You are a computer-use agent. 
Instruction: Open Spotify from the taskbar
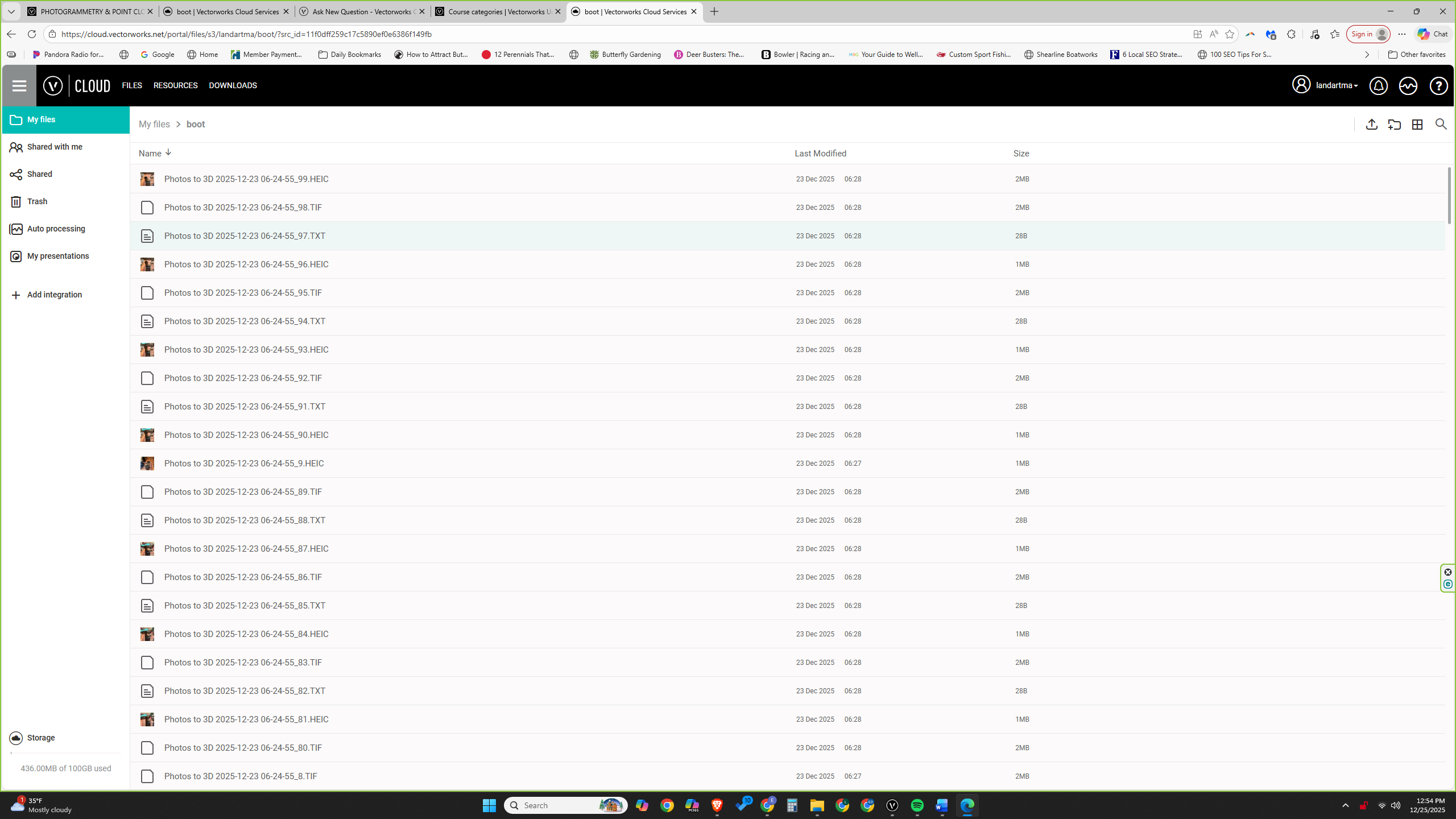(x=917, y=805)
